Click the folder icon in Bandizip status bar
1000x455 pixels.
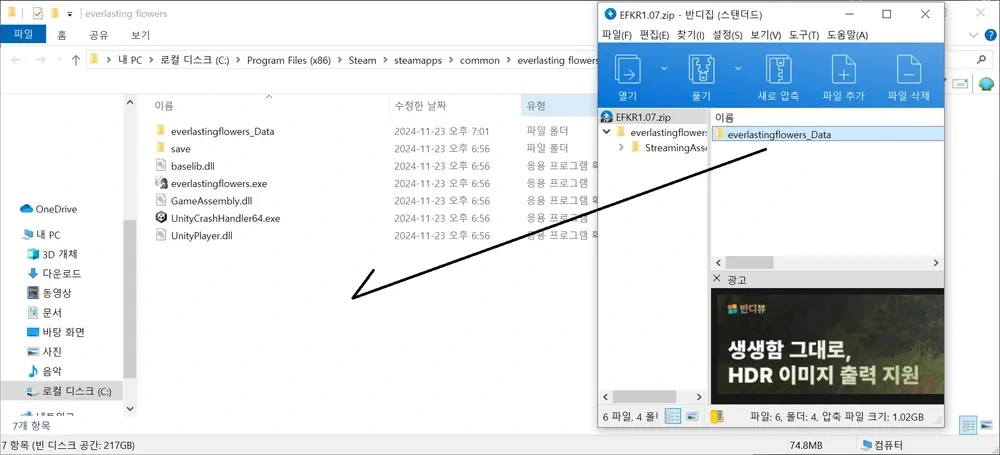click(717, 417)
